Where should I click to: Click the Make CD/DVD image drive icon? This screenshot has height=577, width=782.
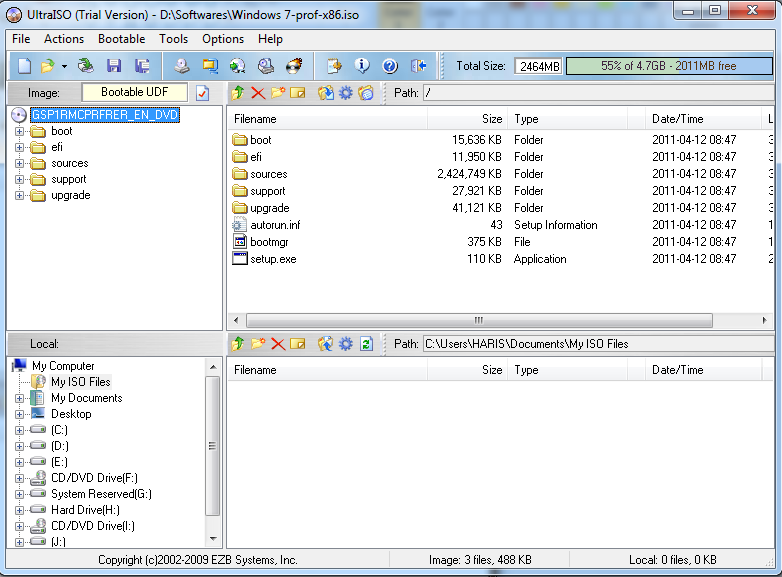pos(182,65)
